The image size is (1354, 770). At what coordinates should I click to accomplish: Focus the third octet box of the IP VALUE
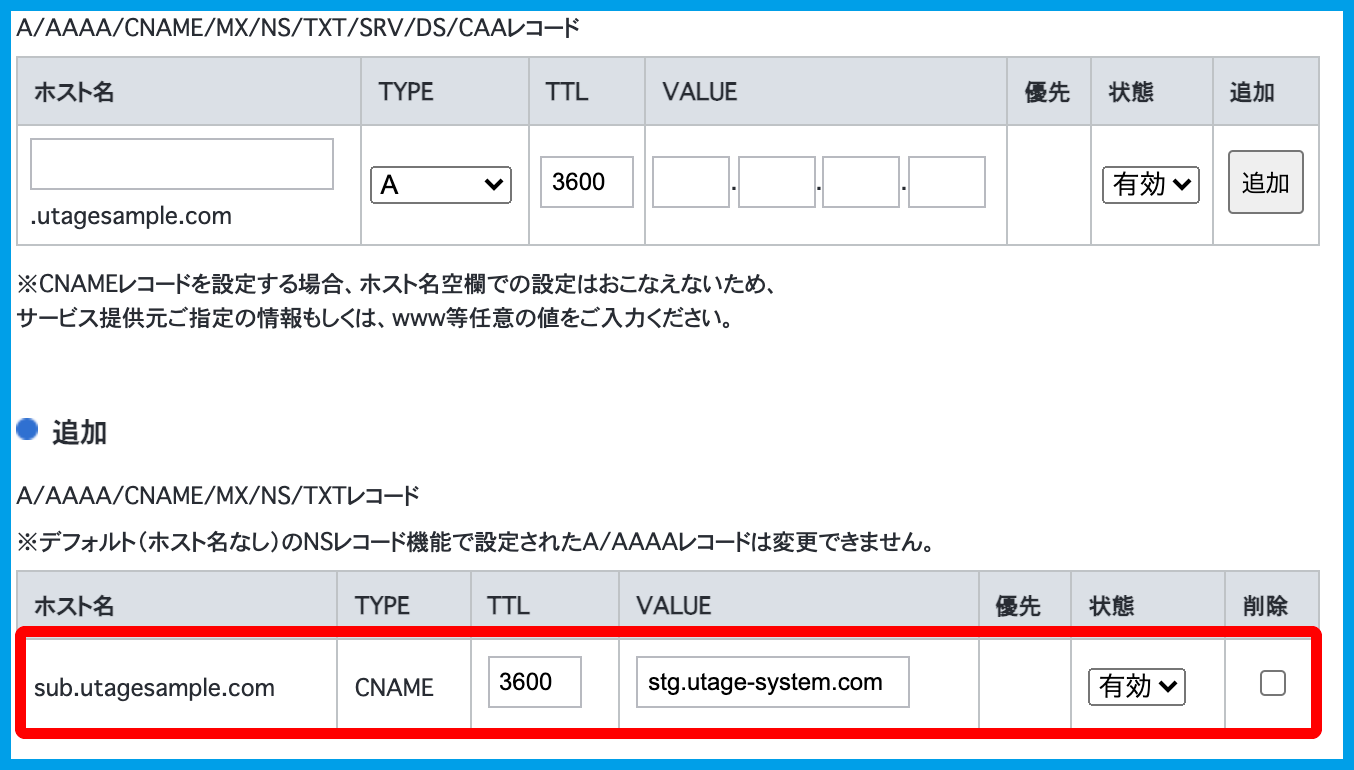861,182
